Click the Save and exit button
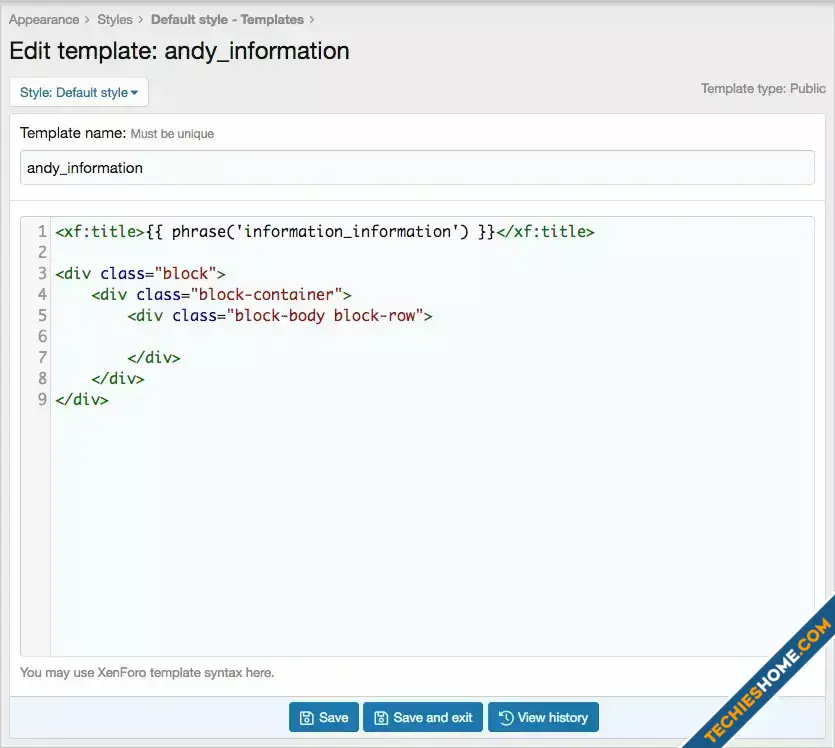835x748 pixels. pyautogui.click(x=423, y=717)
